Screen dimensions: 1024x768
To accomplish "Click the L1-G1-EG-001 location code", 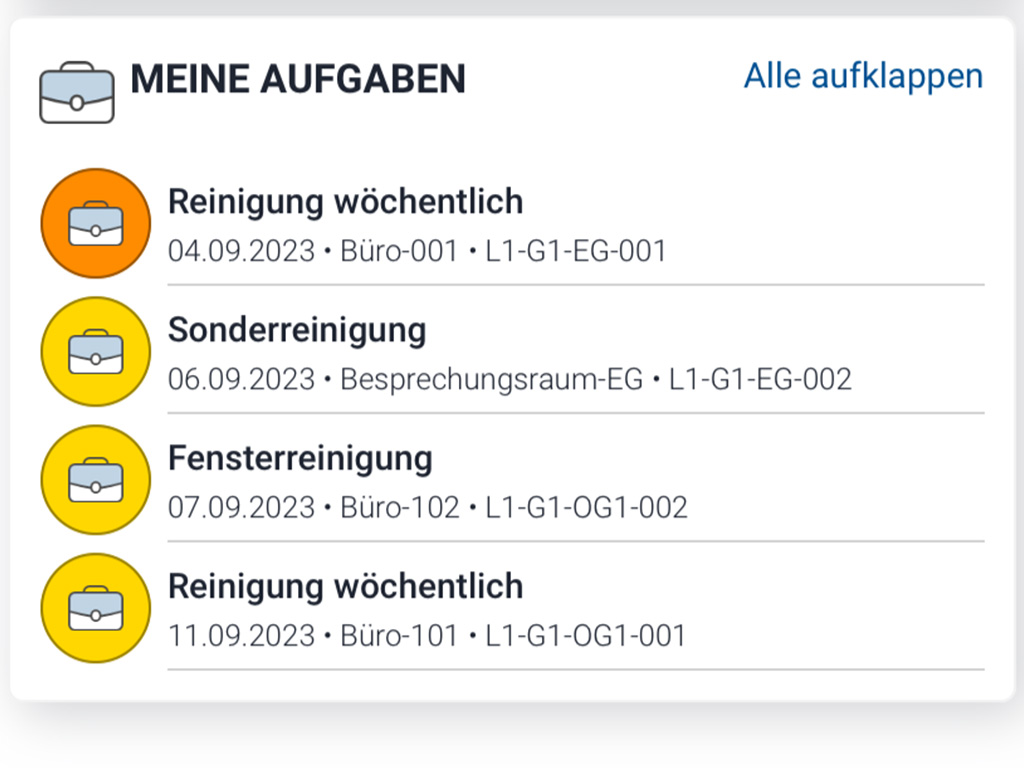I will pyautogui.click(x=576, y=251).
